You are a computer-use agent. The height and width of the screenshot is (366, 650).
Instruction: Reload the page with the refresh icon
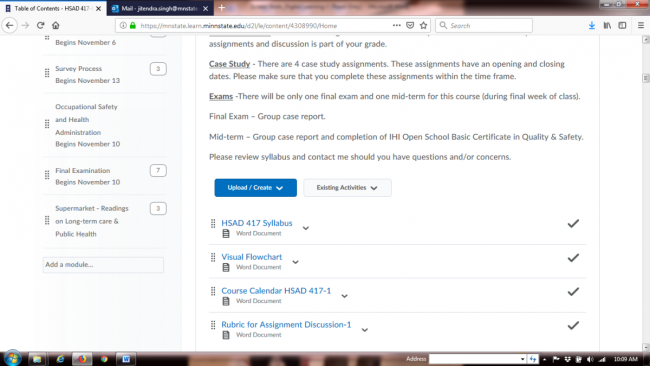(40, 25)
